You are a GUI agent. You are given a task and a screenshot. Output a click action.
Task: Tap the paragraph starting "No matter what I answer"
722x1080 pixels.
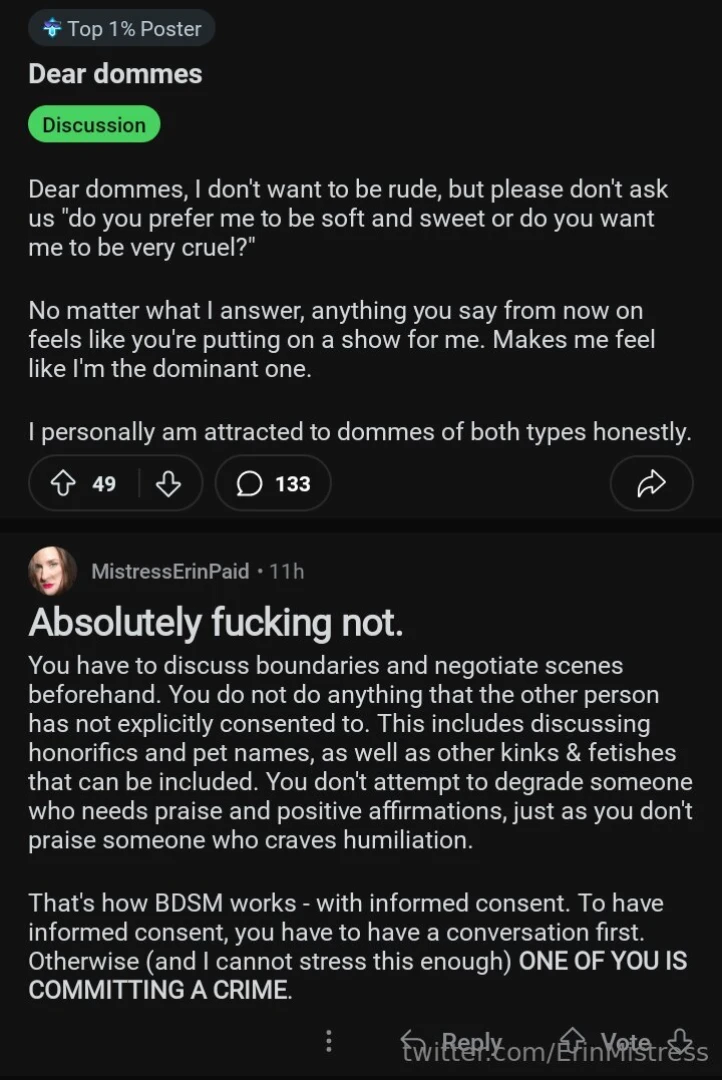point(341,340)
